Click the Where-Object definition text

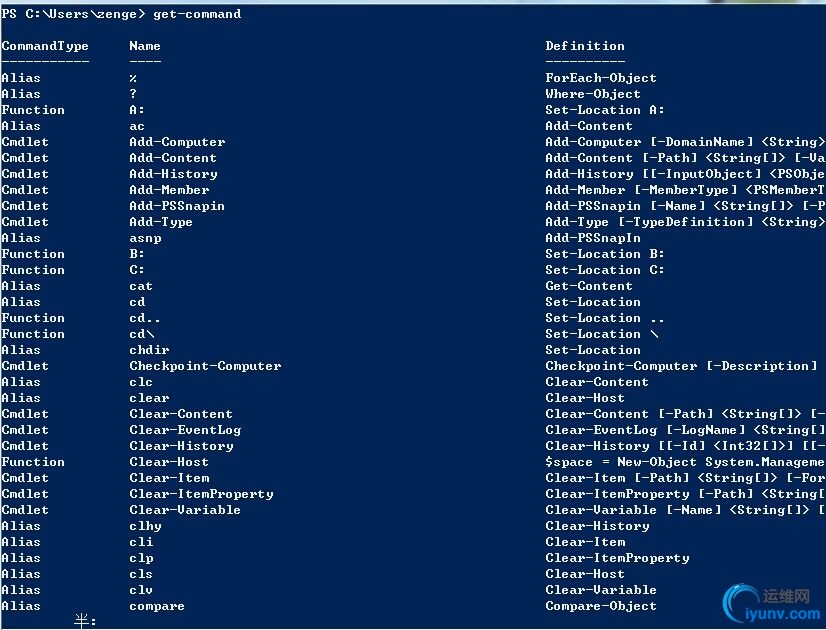coord(593,94)
